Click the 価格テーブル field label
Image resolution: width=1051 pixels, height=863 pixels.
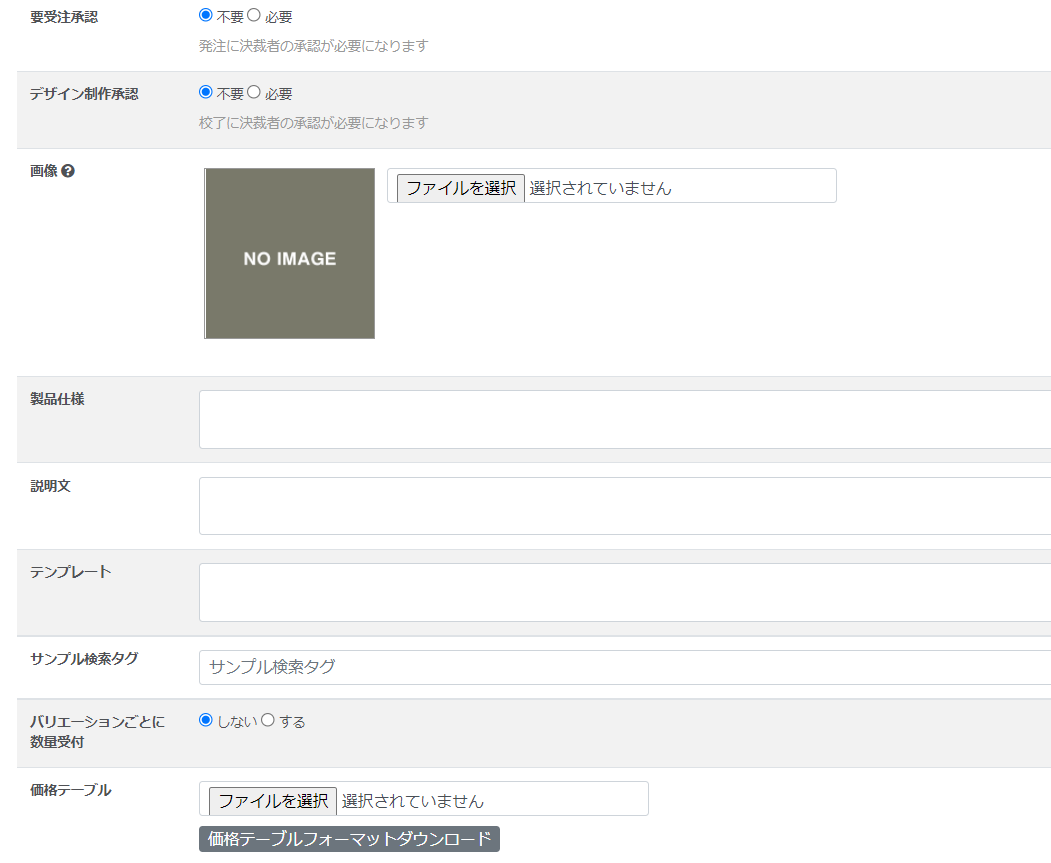click(x=70, y=790)
